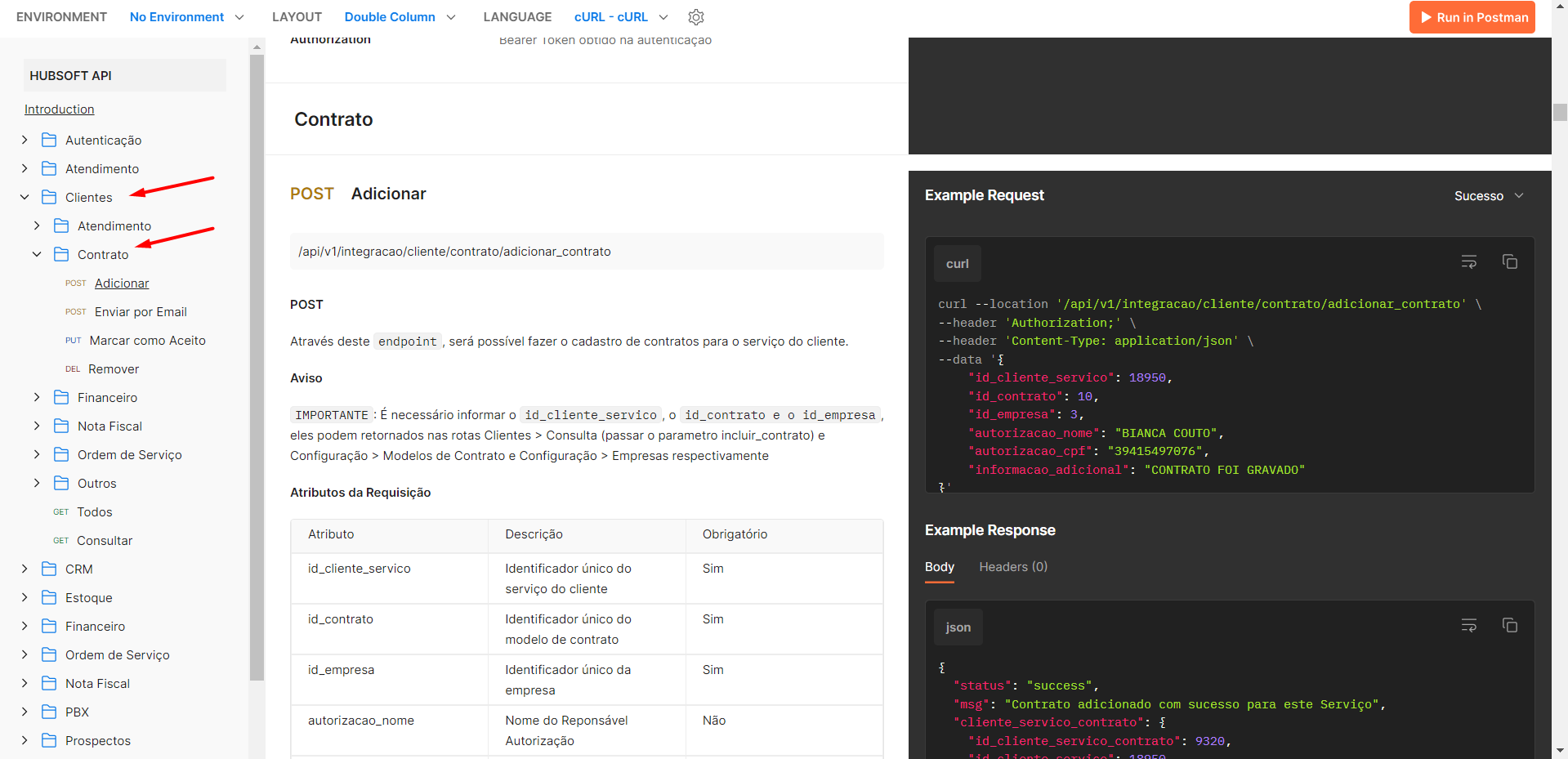Open the POST Enviar por Email request
Image resolution: width=1568 pixels, height=759 pixels.
[x=141, y=312]
